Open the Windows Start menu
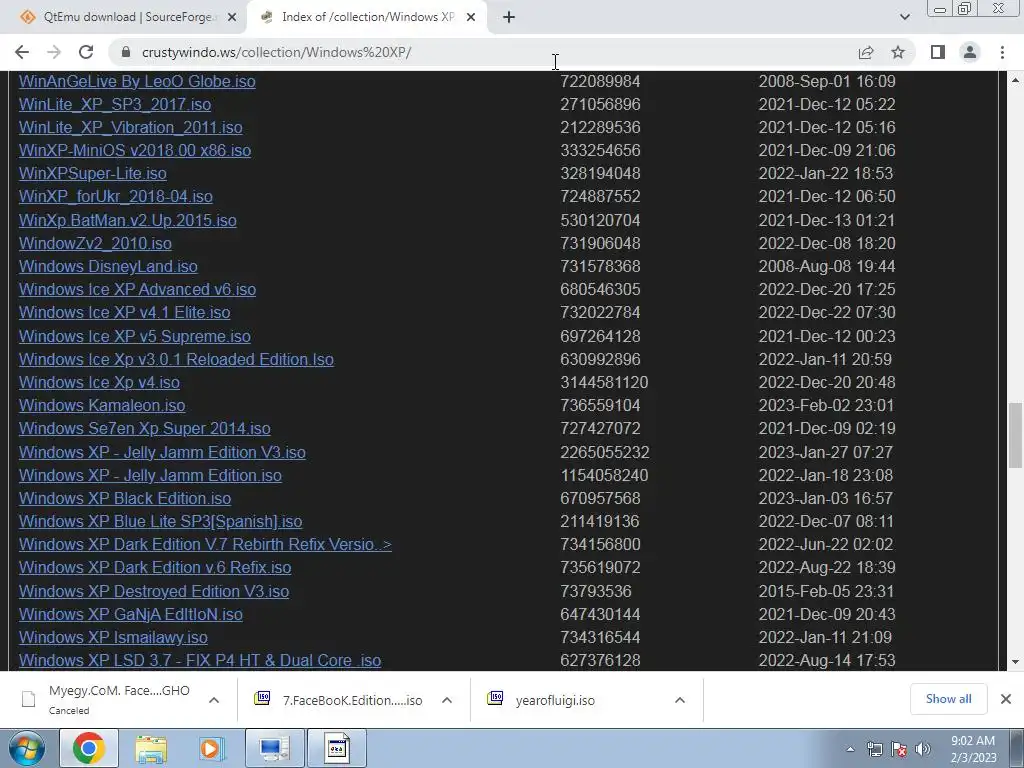The width and height of the screenshot is (1024, 768). [26, 748]
